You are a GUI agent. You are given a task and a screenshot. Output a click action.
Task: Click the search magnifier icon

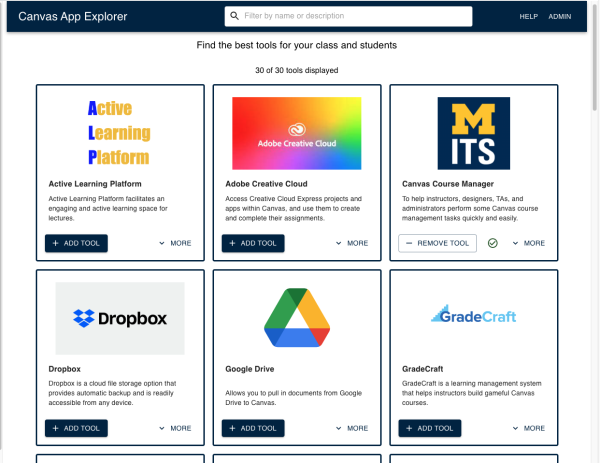tap(234, 16)
